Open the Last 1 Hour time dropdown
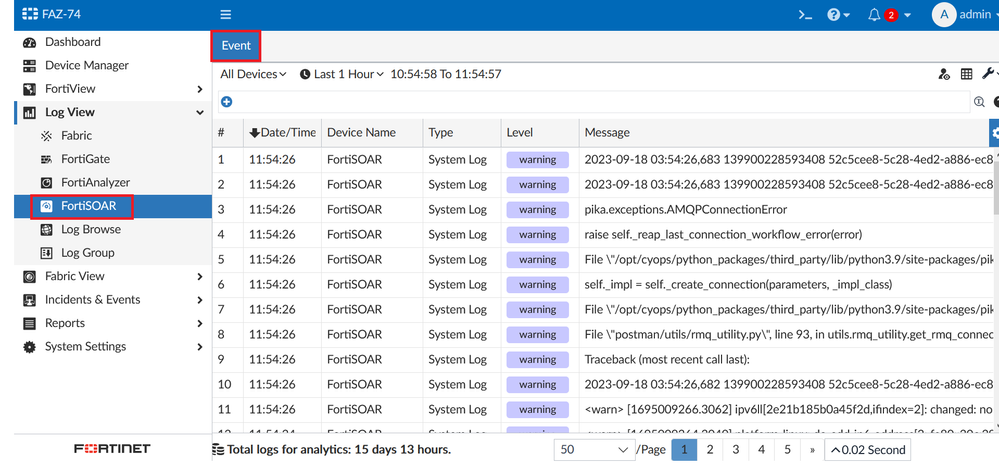The width and height of the screenshot is (999, 463). pos(342,75)
